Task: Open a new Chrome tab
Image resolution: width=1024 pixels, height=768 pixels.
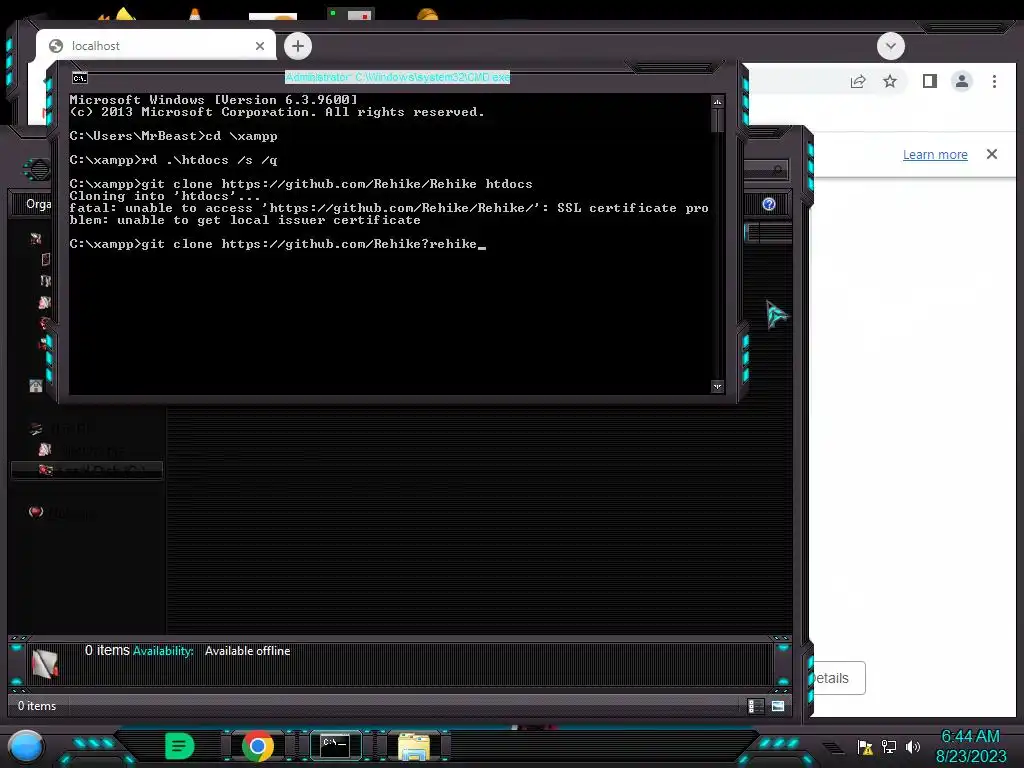Action: pyautogui.click(x=298, y=46)
